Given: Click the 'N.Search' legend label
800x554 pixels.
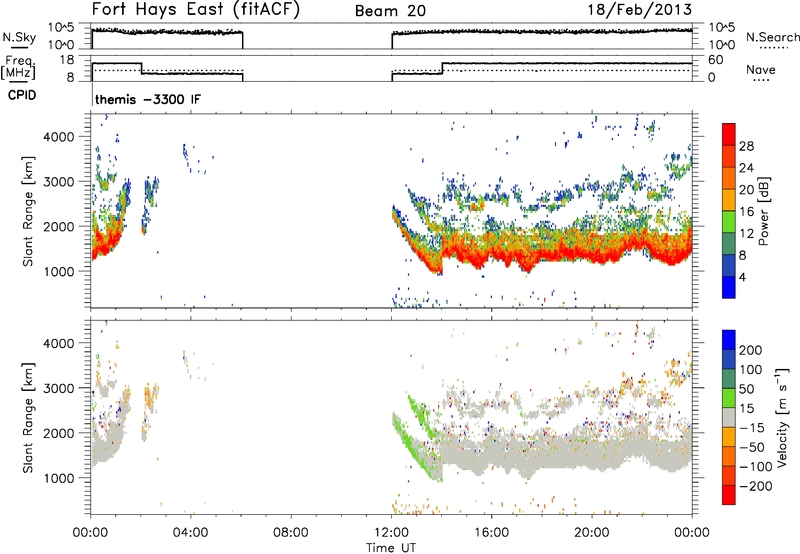Looking at the screenshot, I should click(772, 37).
